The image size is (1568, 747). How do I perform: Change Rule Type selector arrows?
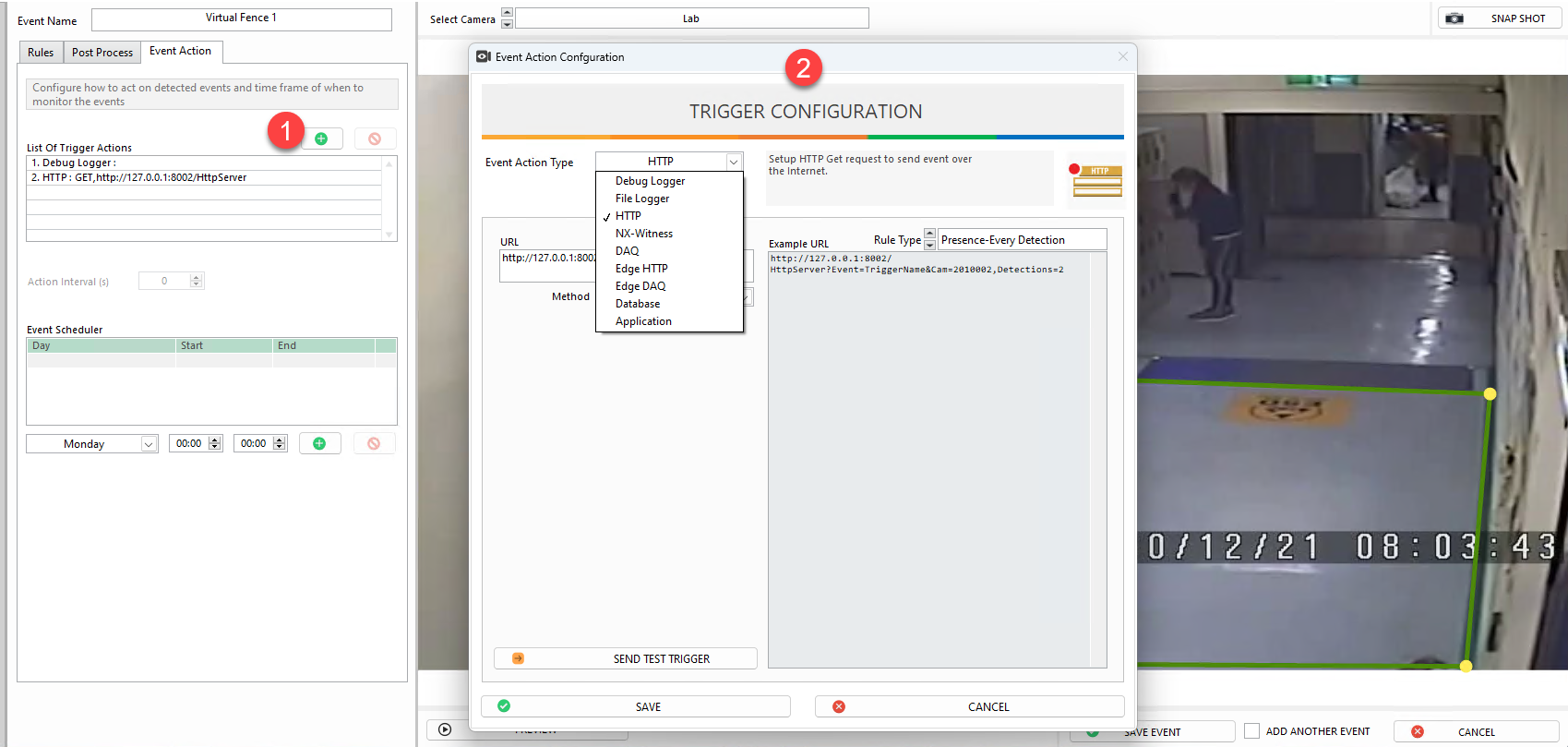point(929,239)
